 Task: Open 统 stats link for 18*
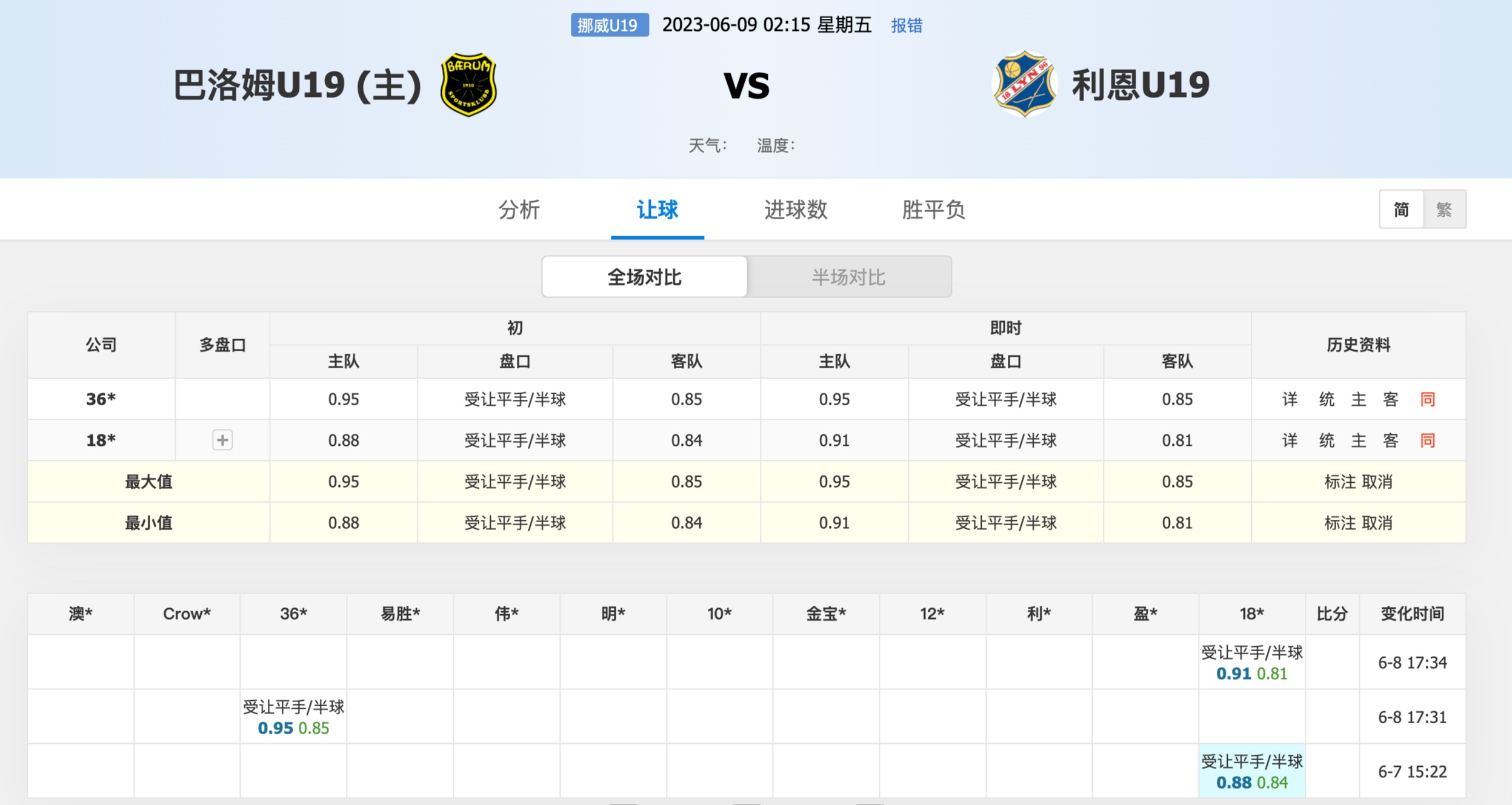1327,440
